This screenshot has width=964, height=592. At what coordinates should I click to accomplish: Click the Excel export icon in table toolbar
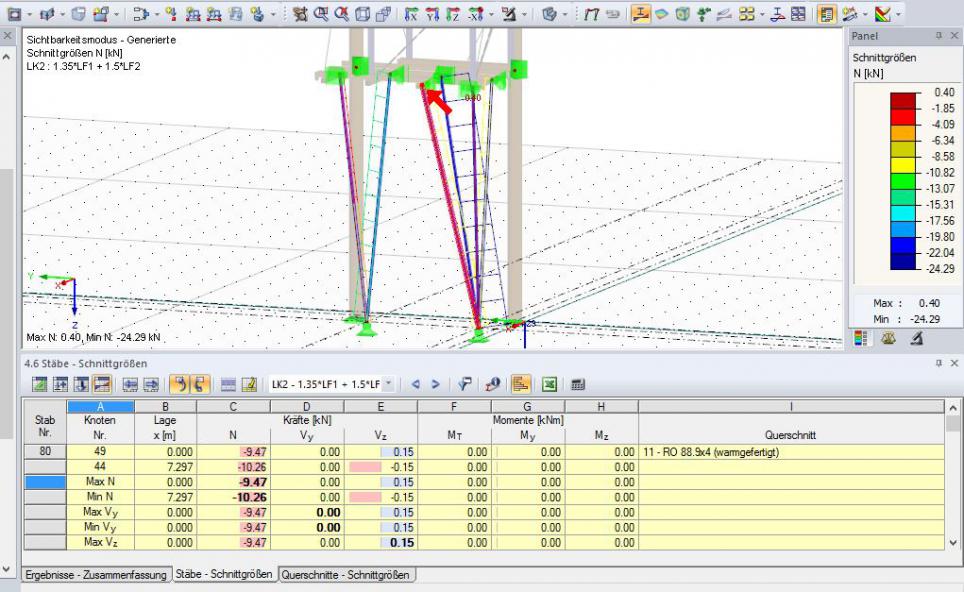pyautogui.click(x=549, y=384)
